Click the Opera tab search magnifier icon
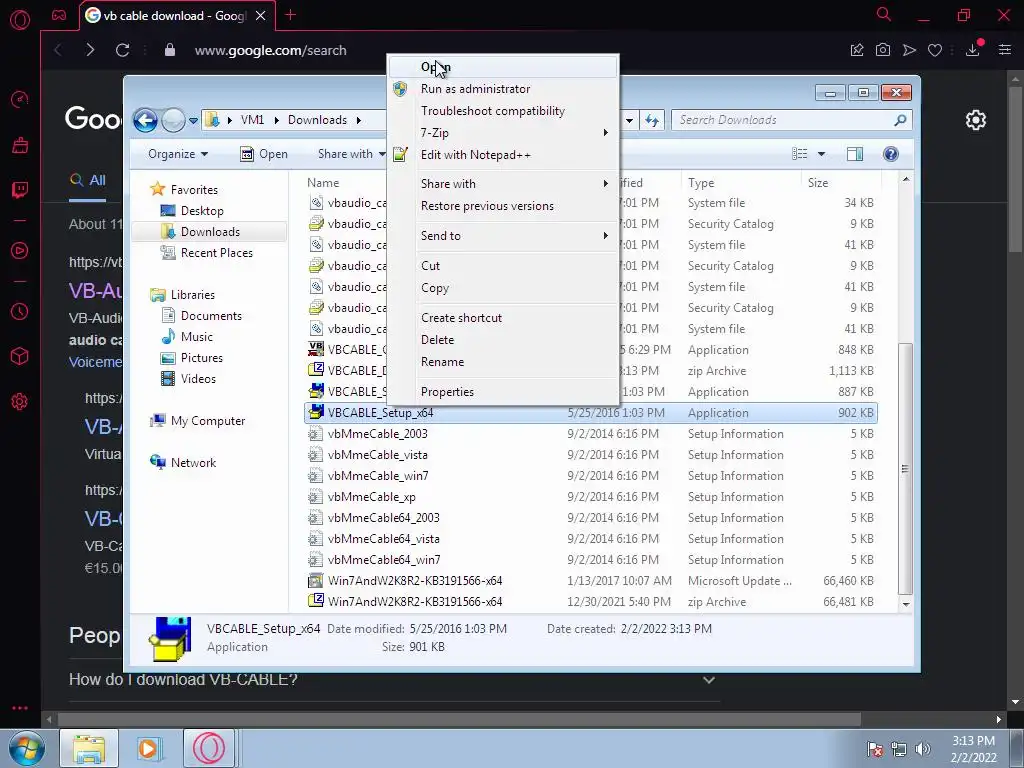 883,14
